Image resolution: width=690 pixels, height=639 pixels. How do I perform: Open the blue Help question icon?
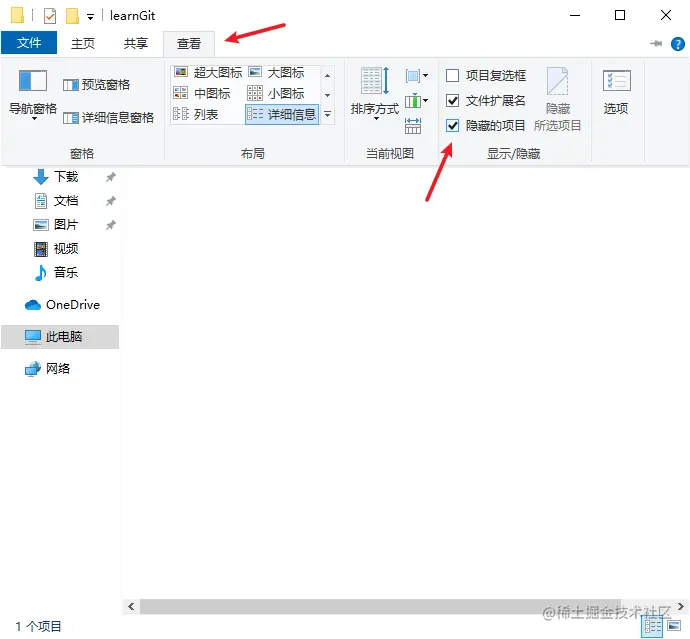point(678,44)
